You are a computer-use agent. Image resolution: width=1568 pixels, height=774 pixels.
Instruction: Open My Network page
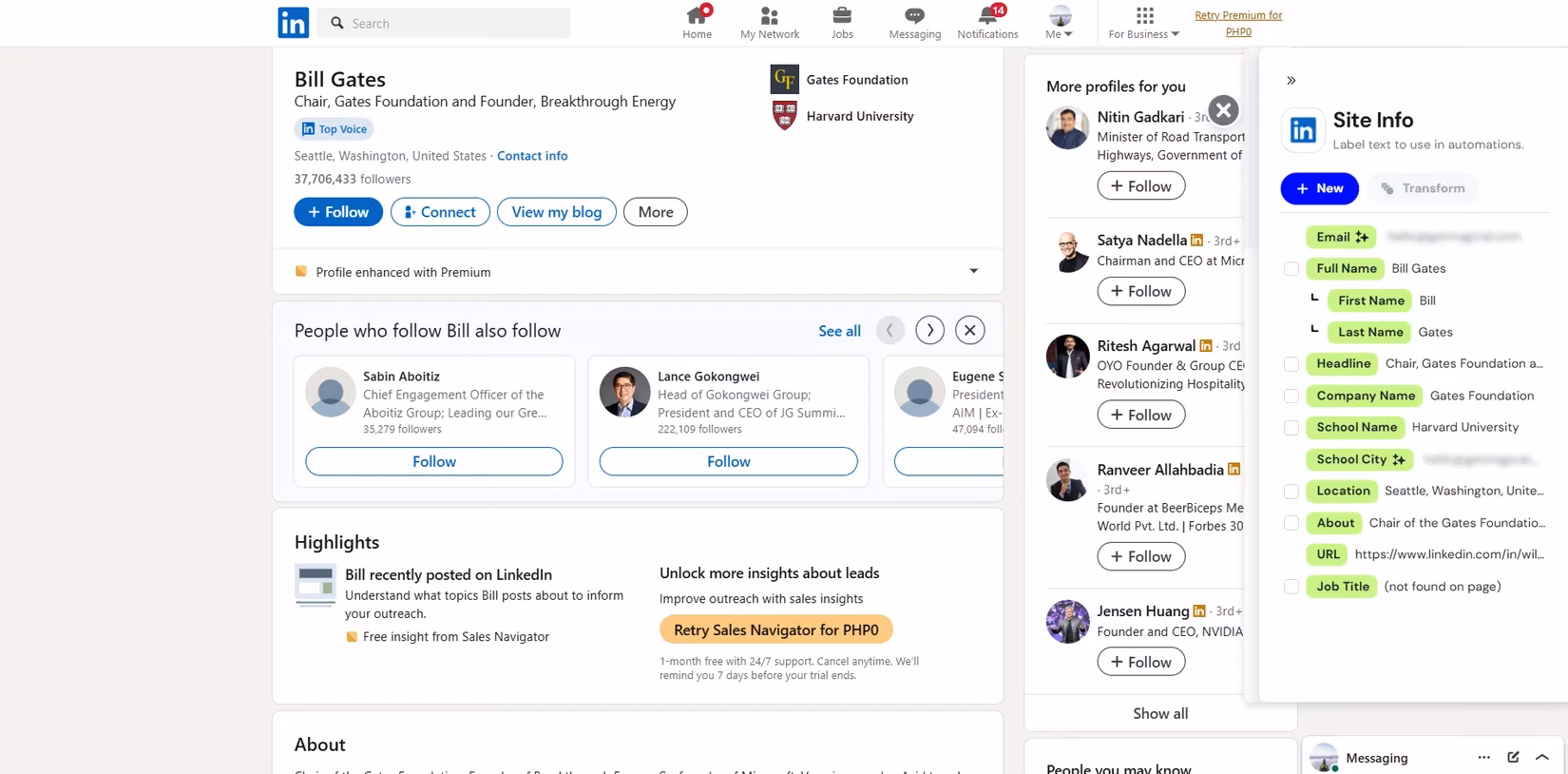[x=770, y=23]
